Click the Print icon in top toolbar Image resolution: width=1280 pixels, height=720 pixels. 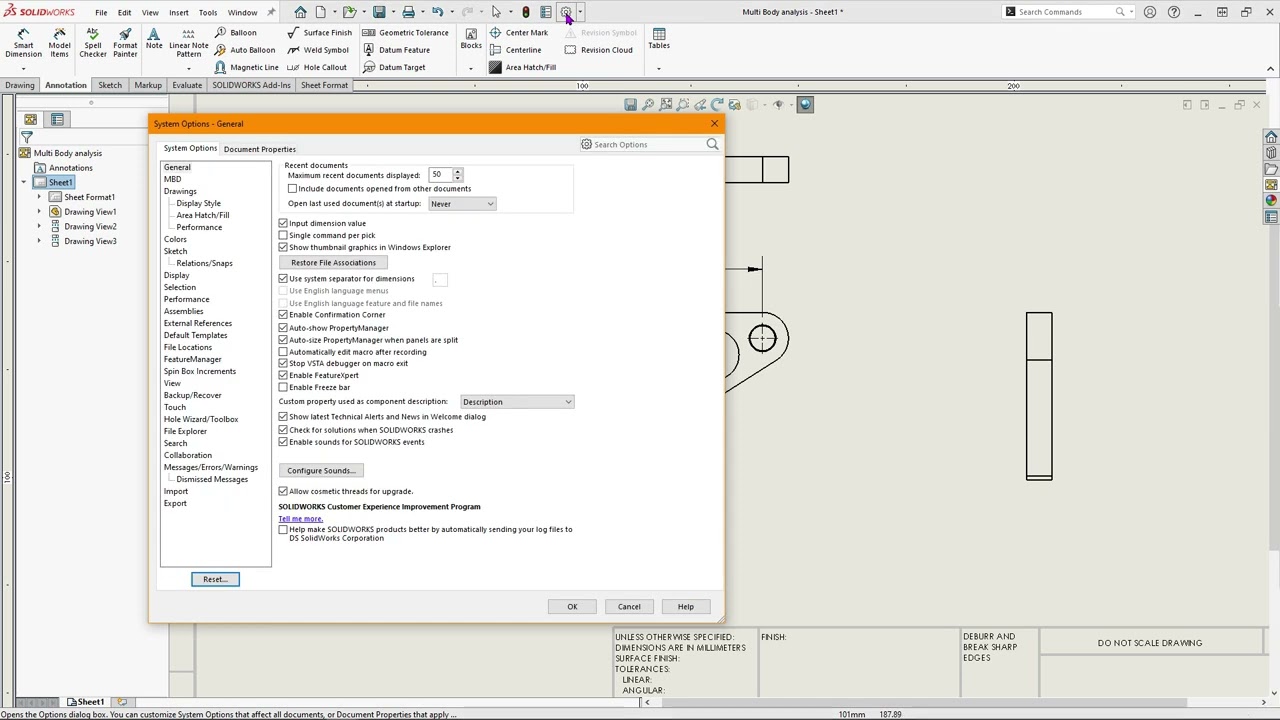pyautogui.click(x=408, y=12)
